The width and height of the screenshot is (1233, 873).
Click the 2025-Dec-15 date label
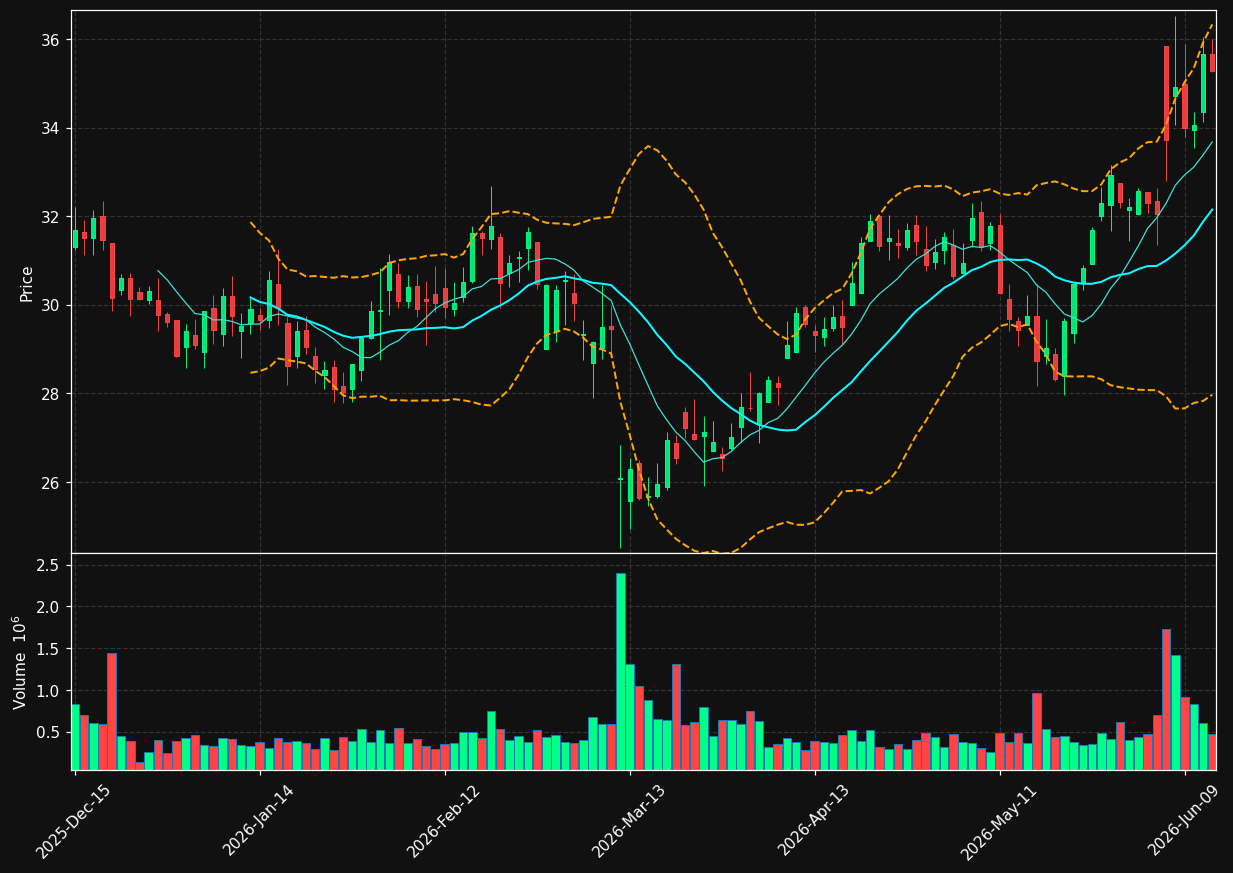(x=73, y=821)
